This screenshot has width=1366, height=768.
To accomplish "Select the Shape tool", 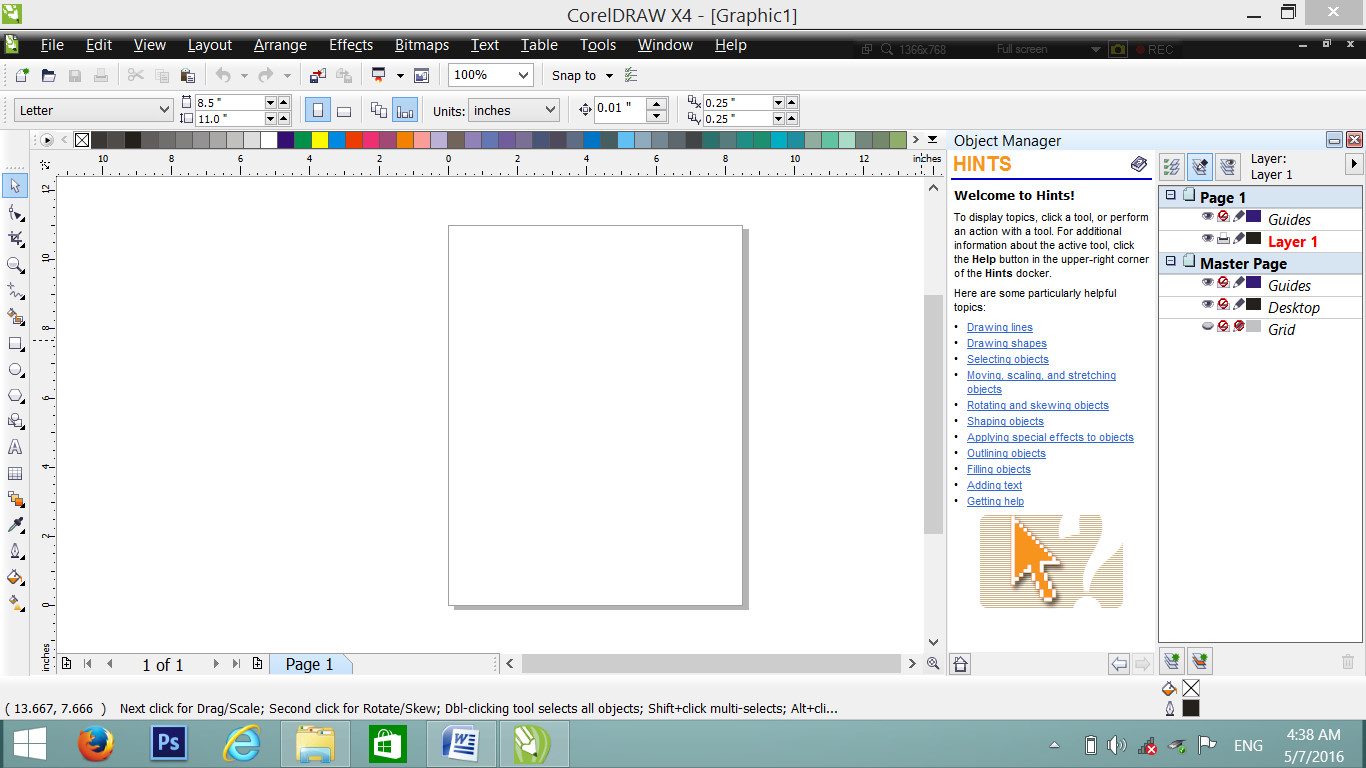I will (15, 212).
